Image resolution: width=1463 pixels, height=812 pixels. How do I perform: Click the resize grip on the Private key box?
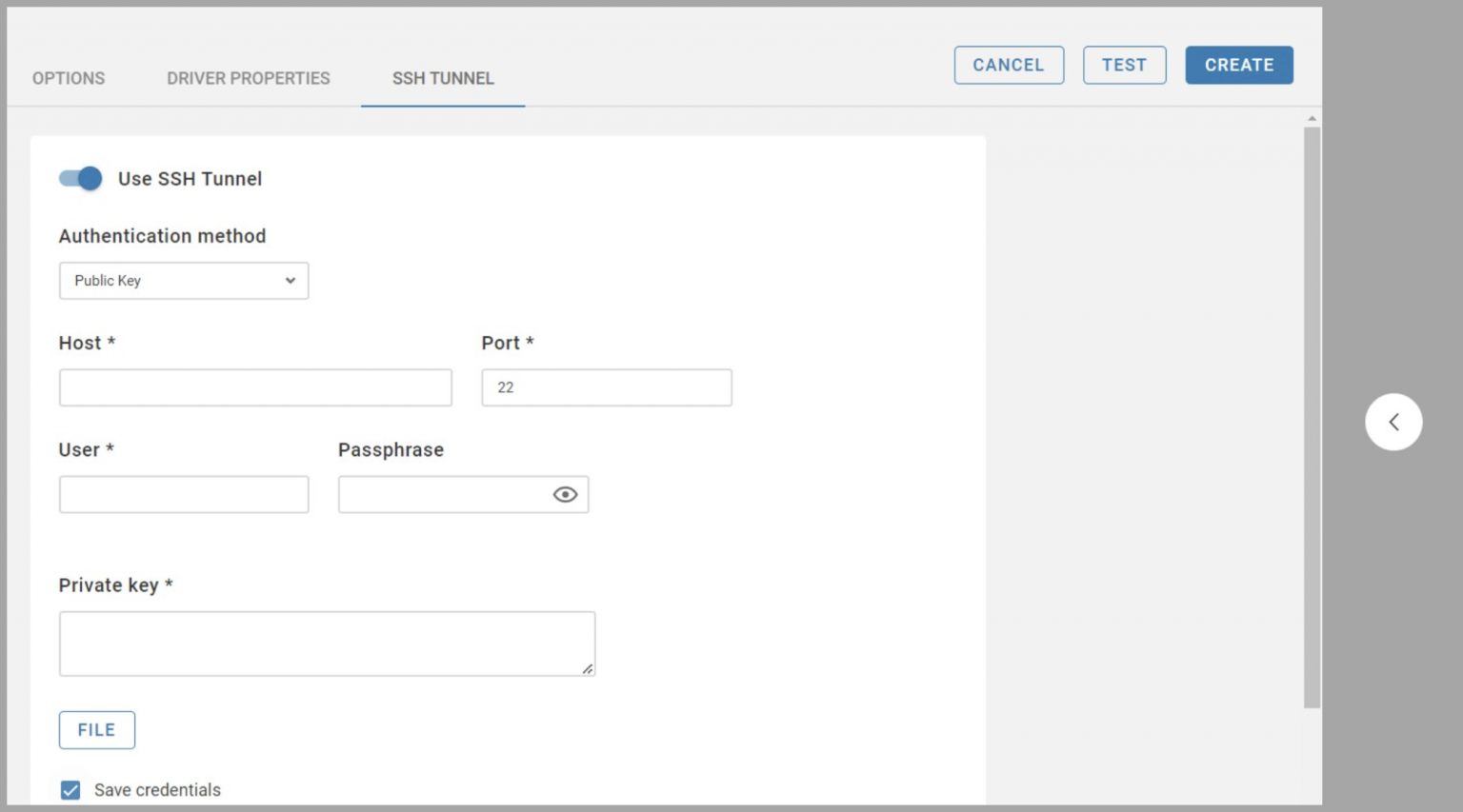[x=589, y=671]
